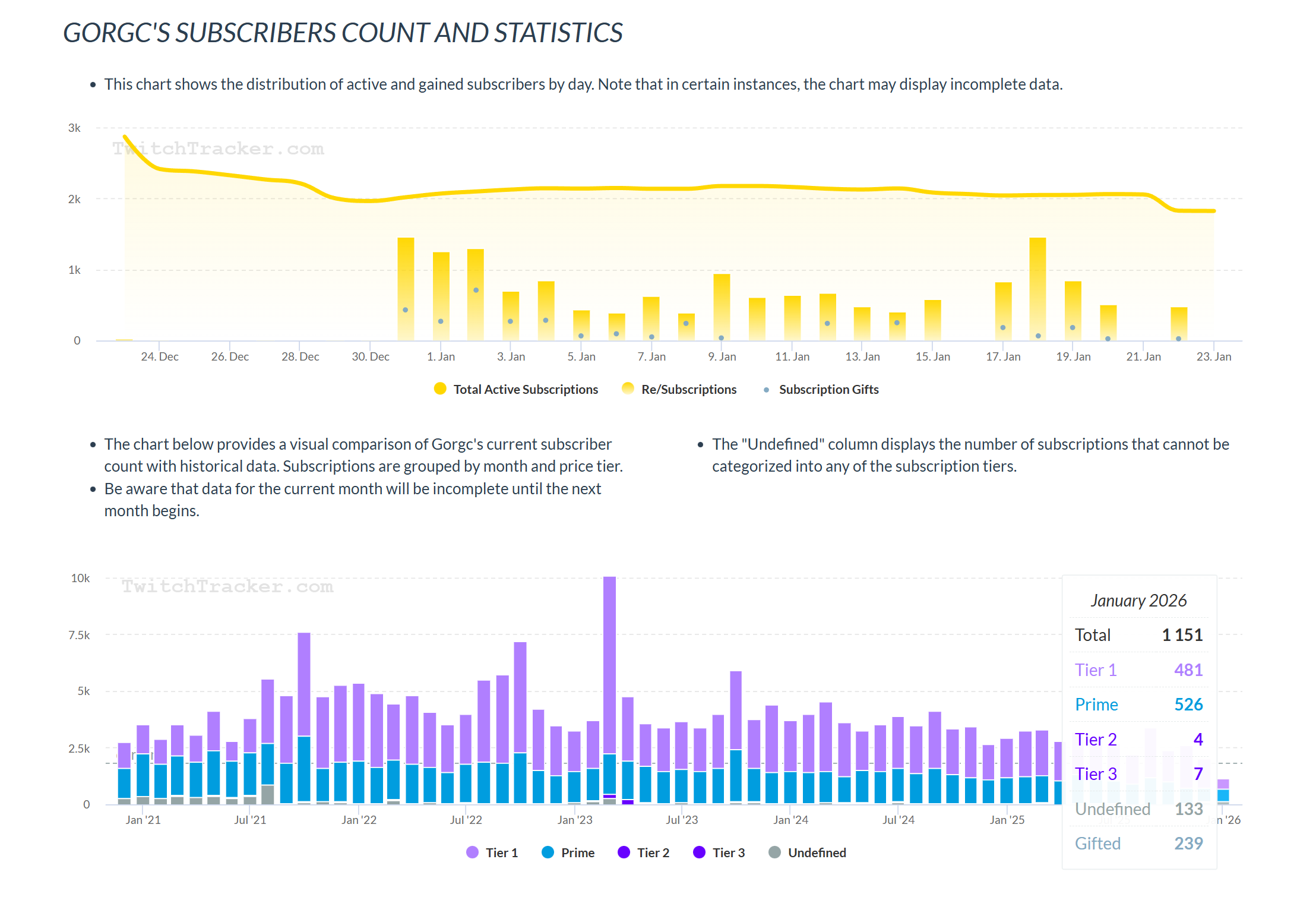Click the purple Tier 1 legend dot

[x=473, y=852]
